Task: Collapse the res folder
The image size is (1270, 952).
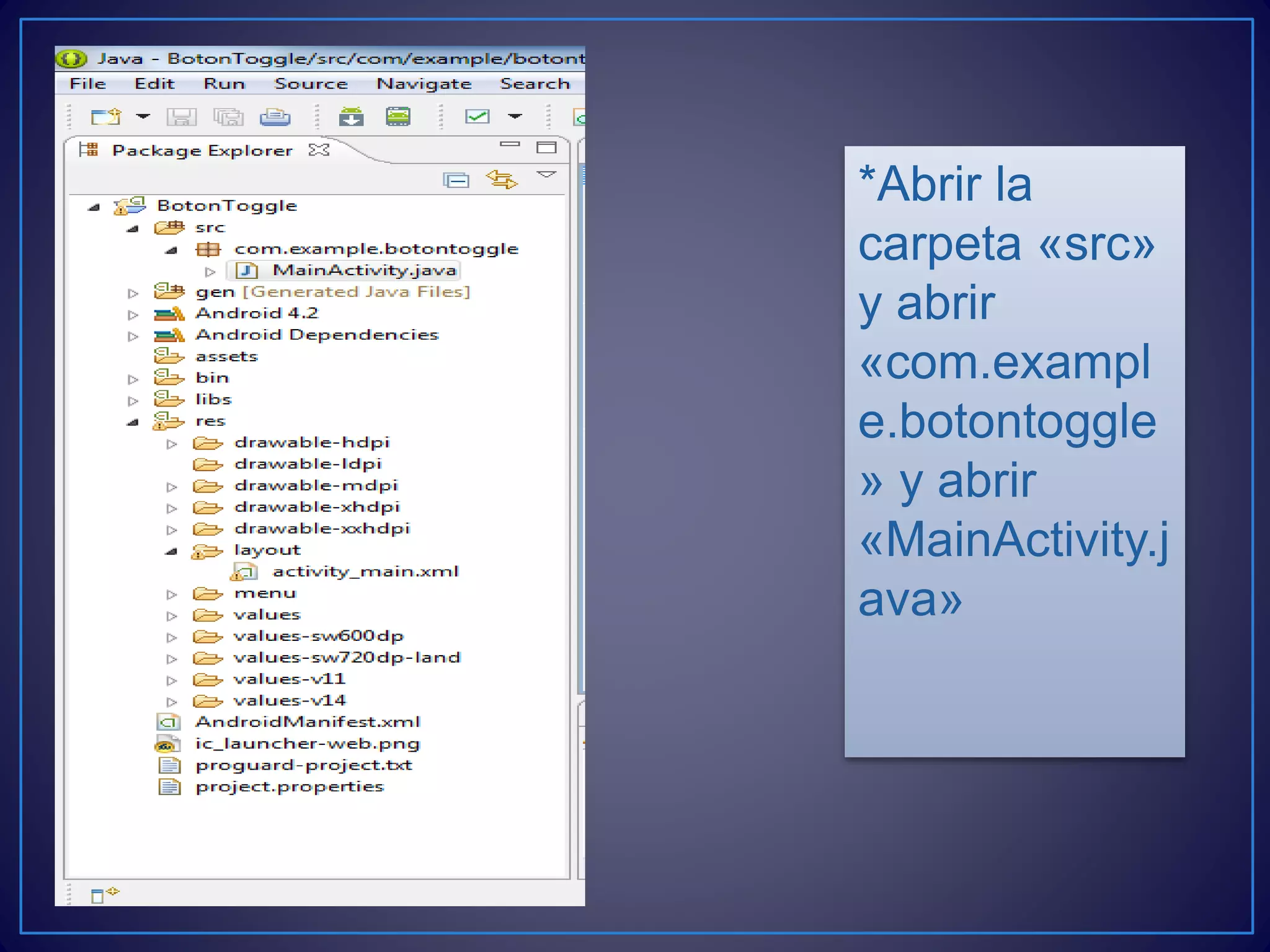Action: tap(132, 423)
